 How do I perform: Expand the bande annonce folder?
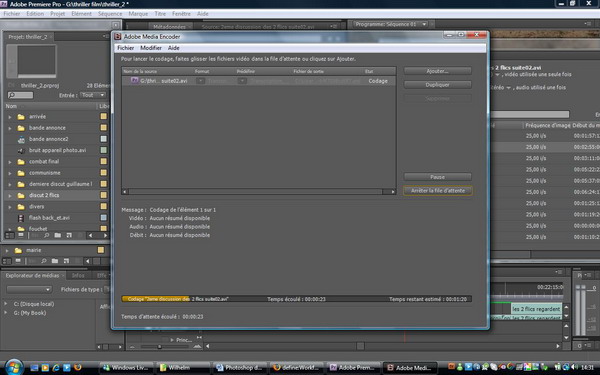(x=10, y=128)
